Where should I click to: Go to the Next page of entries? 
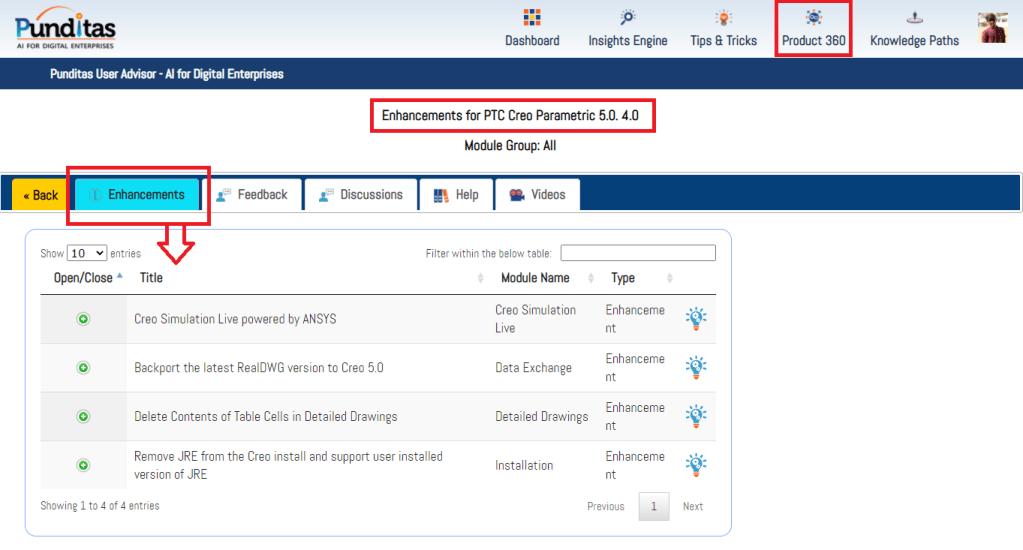[692, 506]
